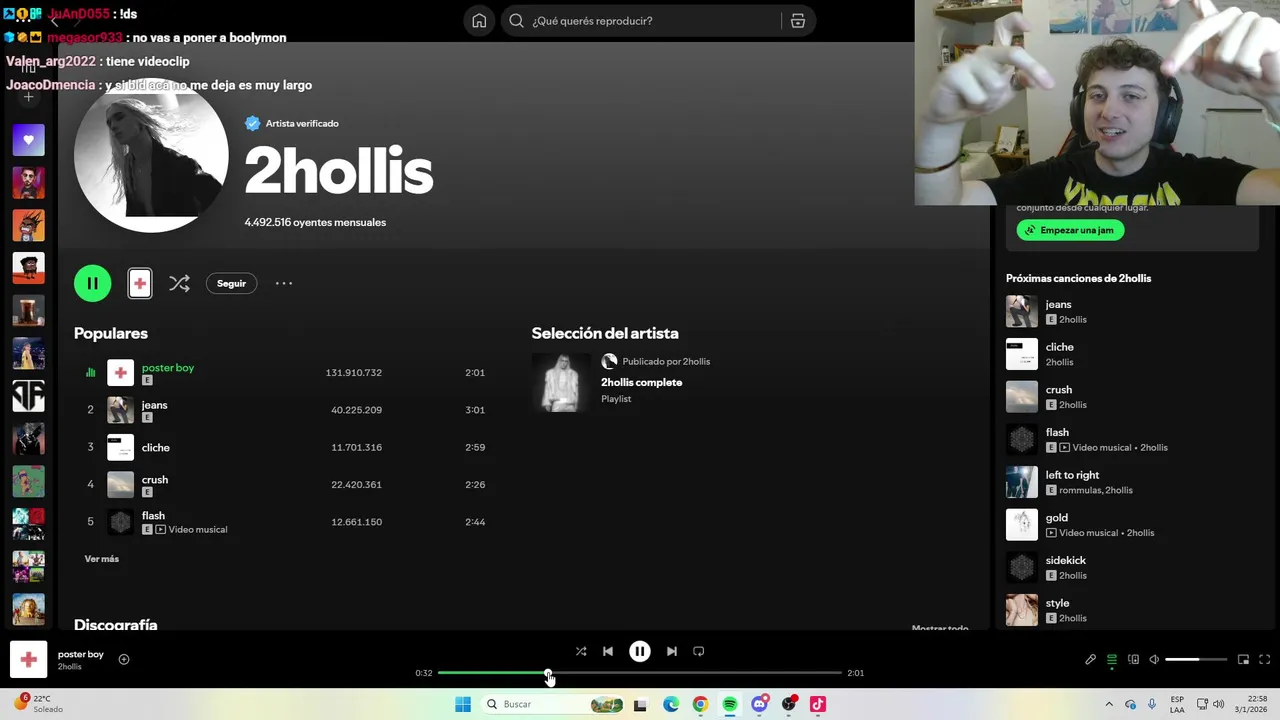This screenshot has width=1280, height=720.
Task: Click Empezar una jam button
Action: pos(1070,230)
